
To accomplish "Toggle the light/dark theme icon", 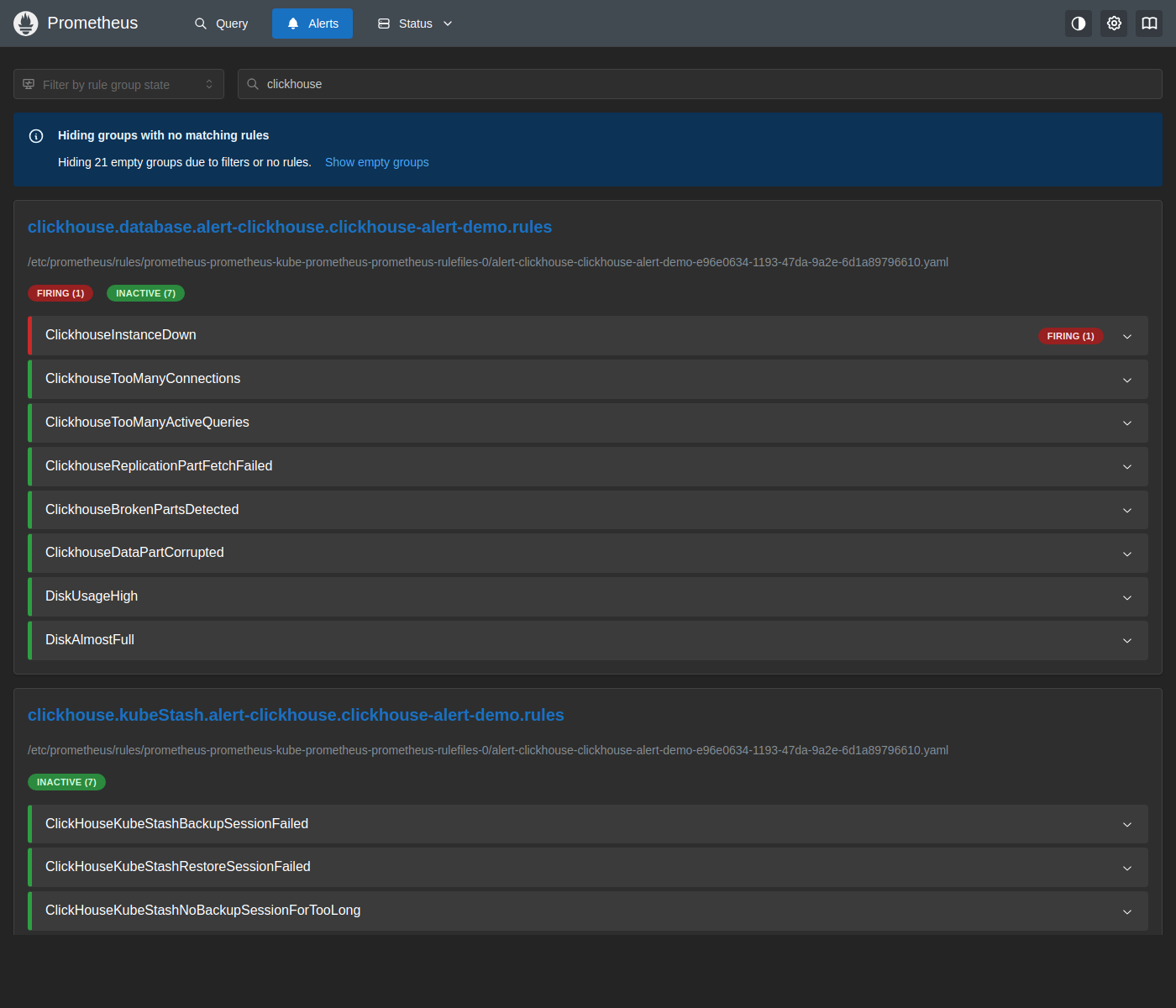I will click(x=1079, y=24).
